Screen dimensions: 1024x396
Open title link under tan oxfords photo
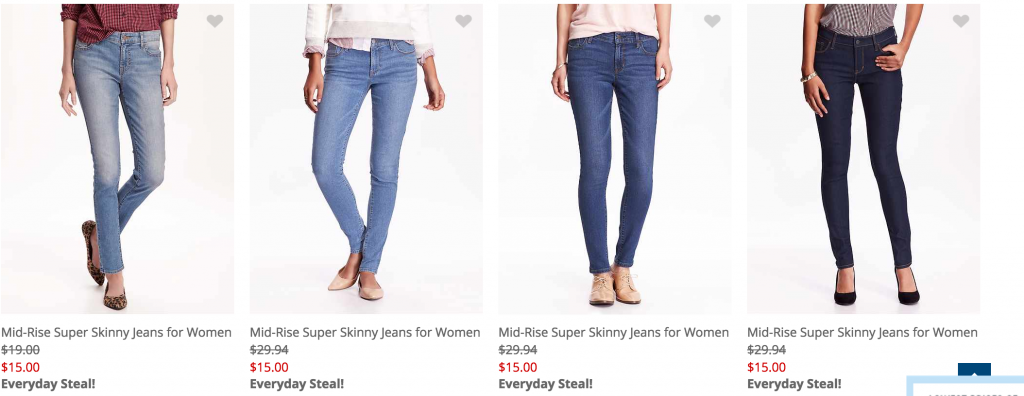coord(614,333)
